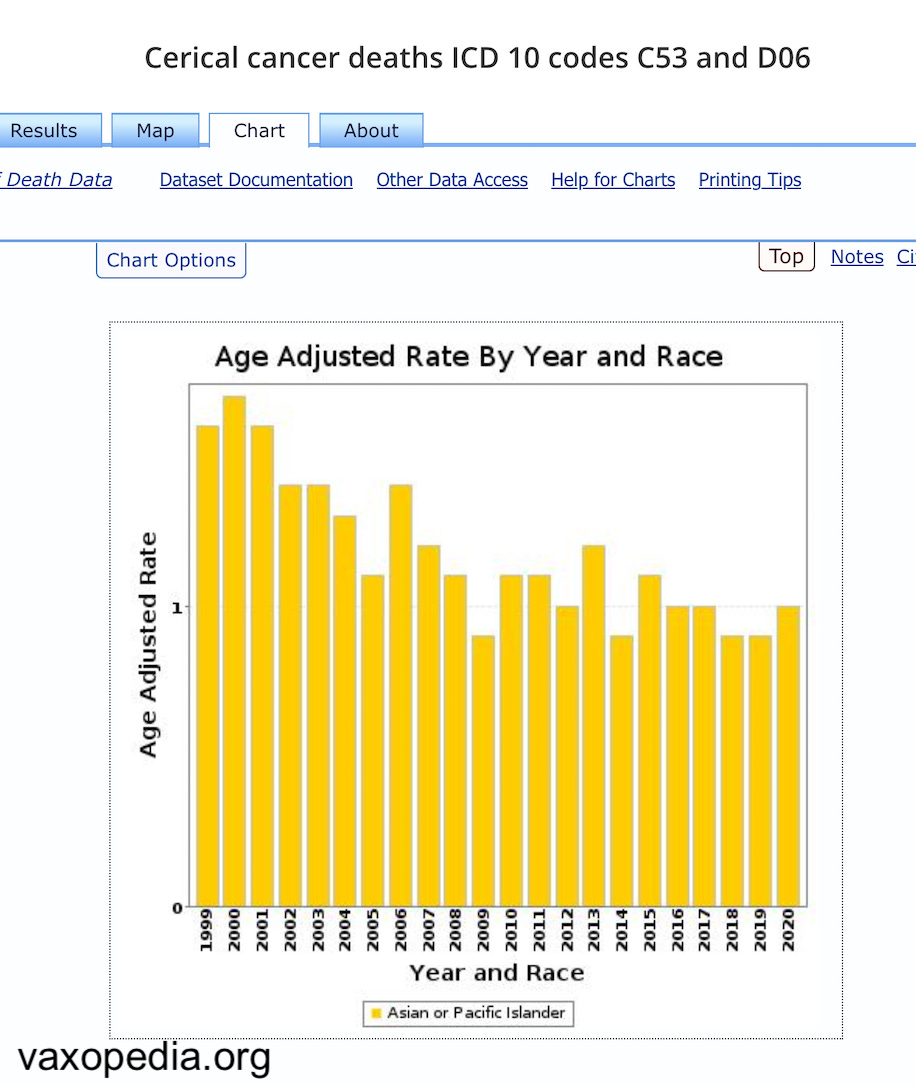Select the tallest bar for year 2000
The image size is (916, 1085).
(x=236, y=650)
